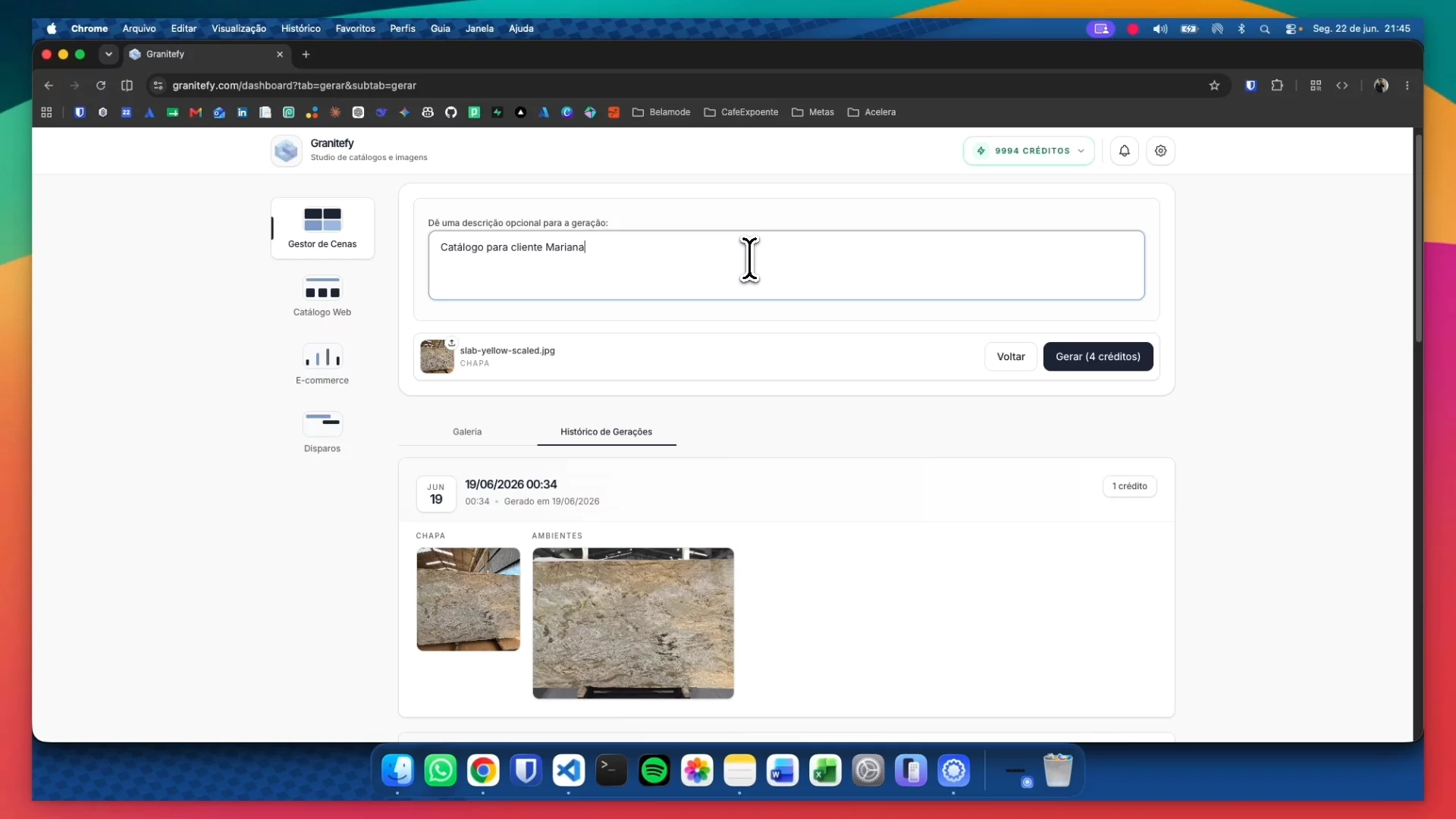The width and height of the screenshot is (1456, 819).
Task: Click the JUN 19 date badge
Action: tap(436, 494)
